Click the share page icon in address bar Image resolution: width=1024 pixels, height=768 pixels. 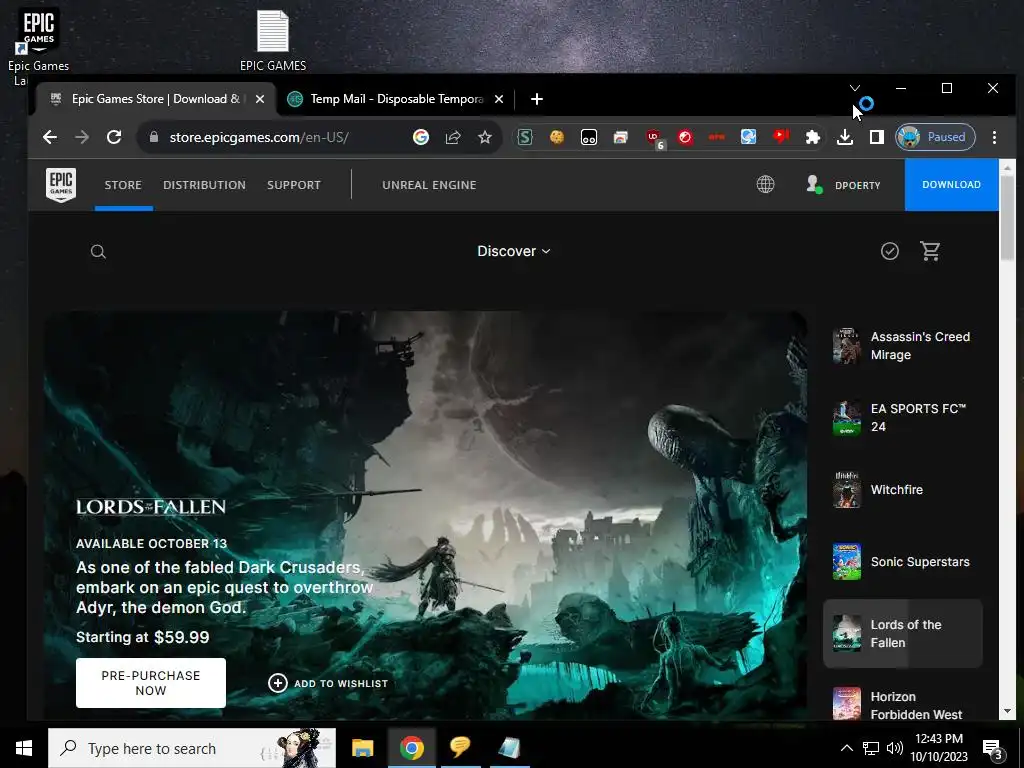pos(453,137)
